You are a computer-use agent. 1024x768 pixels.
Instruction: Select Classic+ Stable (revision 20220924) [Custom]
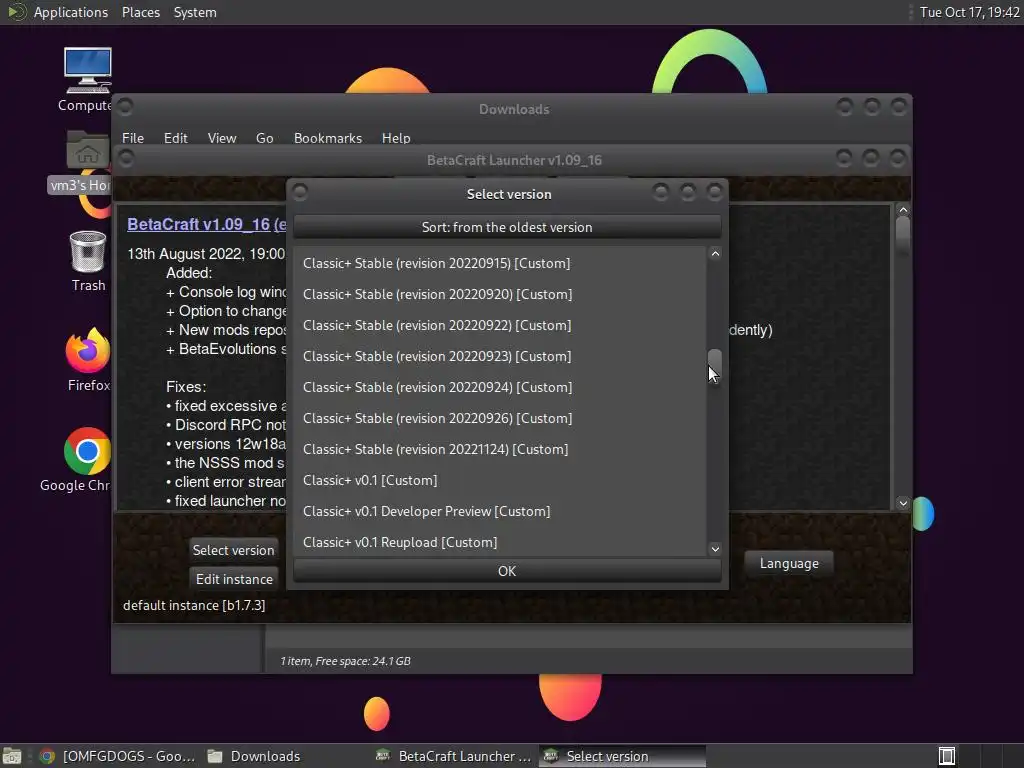(x=500, y=387)
